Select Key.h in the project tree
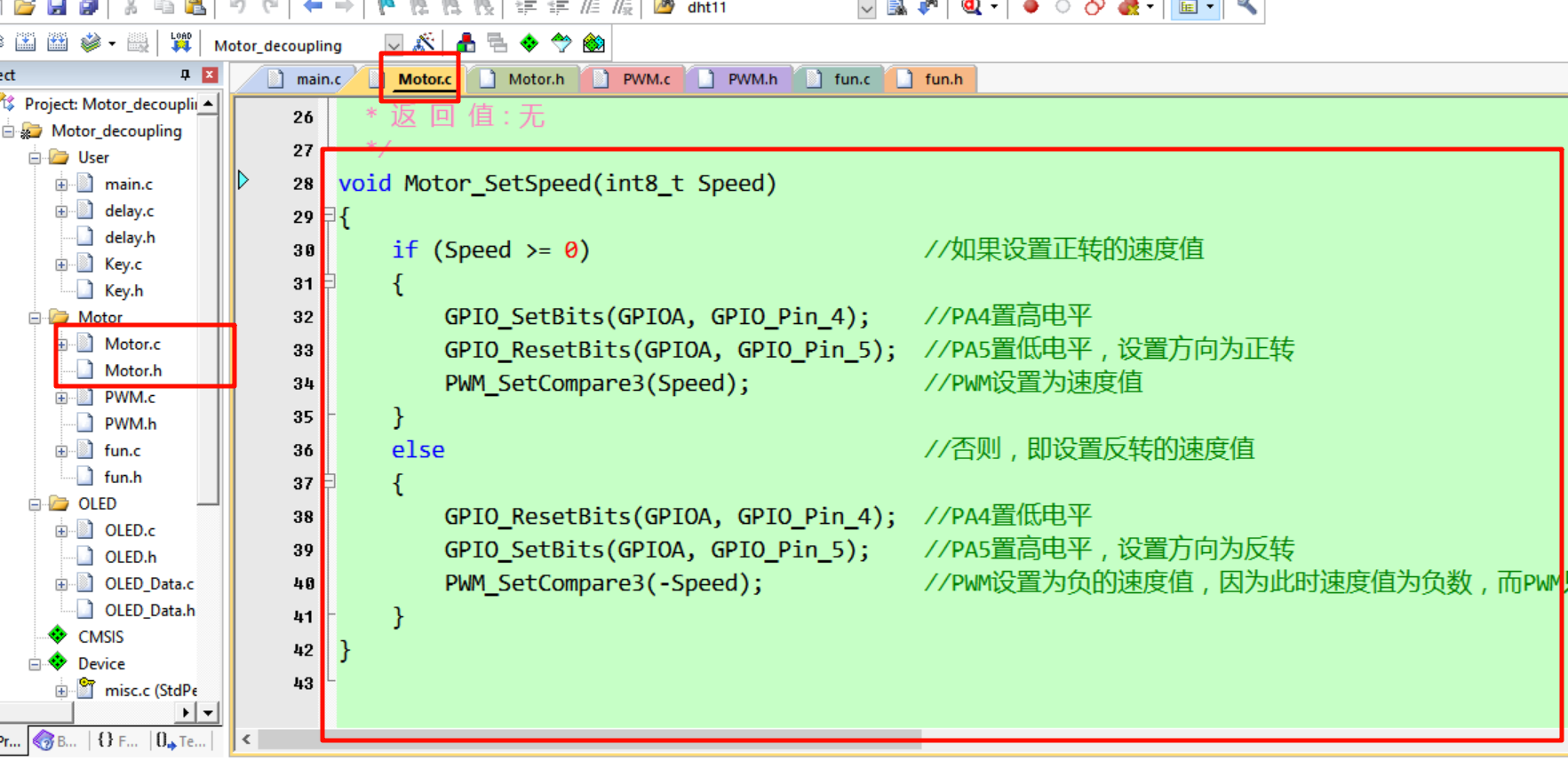Viewport: 1568px width, 760px height. coord(123,291)
